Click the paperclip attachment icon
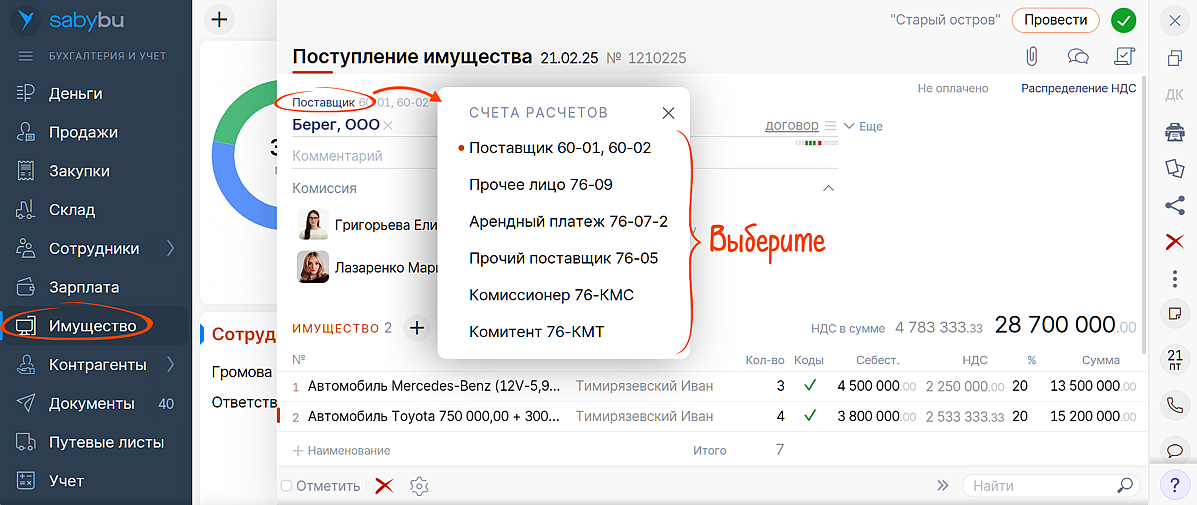The image size is (1197, 505). (x=1032, y=56)
